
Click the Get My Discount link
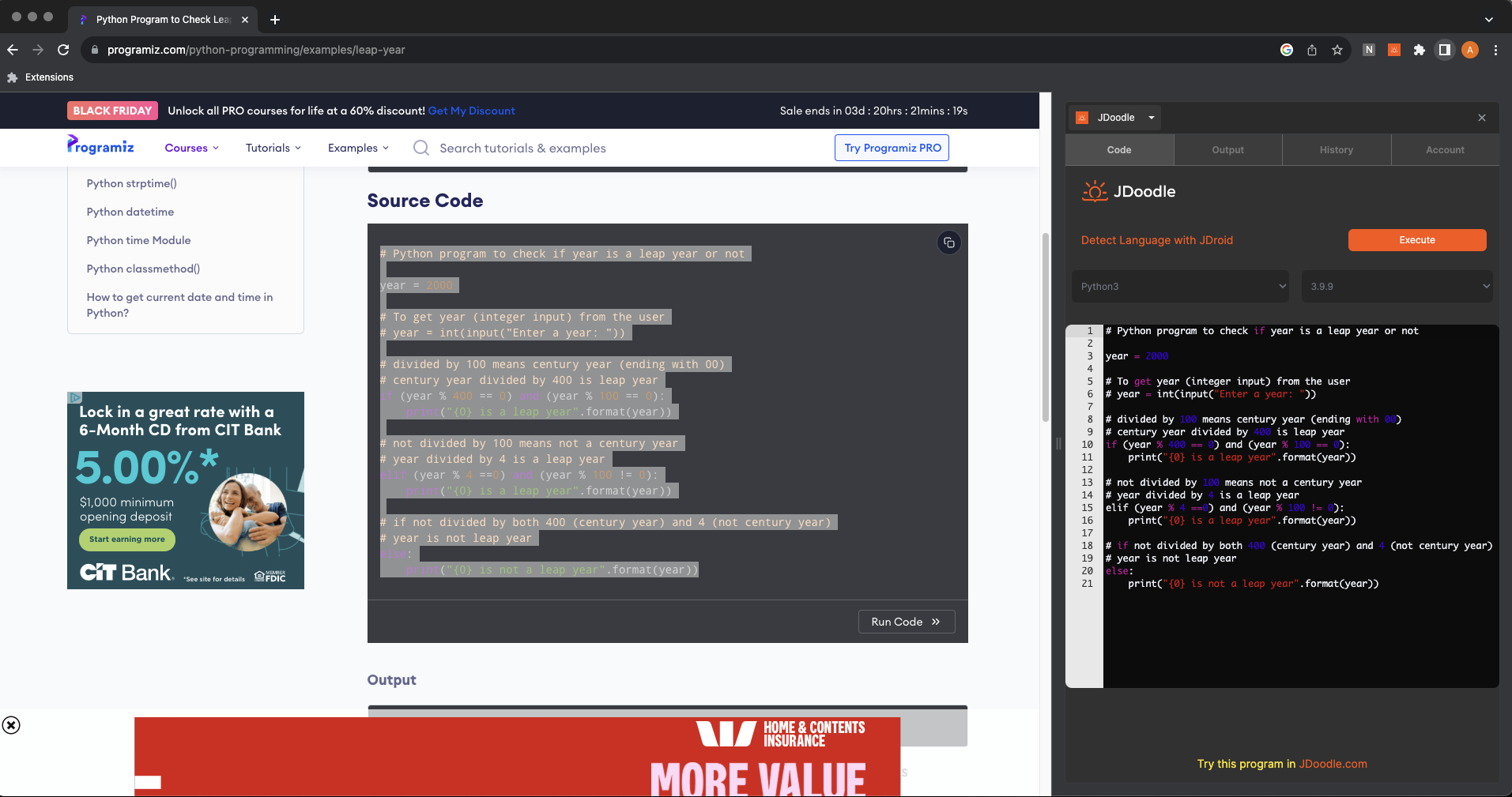tap(471, 111)
